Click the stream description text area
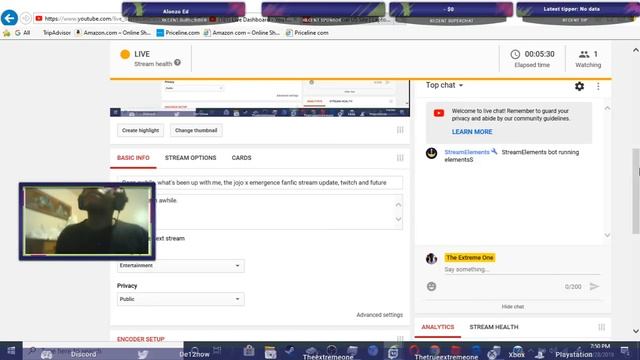 click(260, 212)
